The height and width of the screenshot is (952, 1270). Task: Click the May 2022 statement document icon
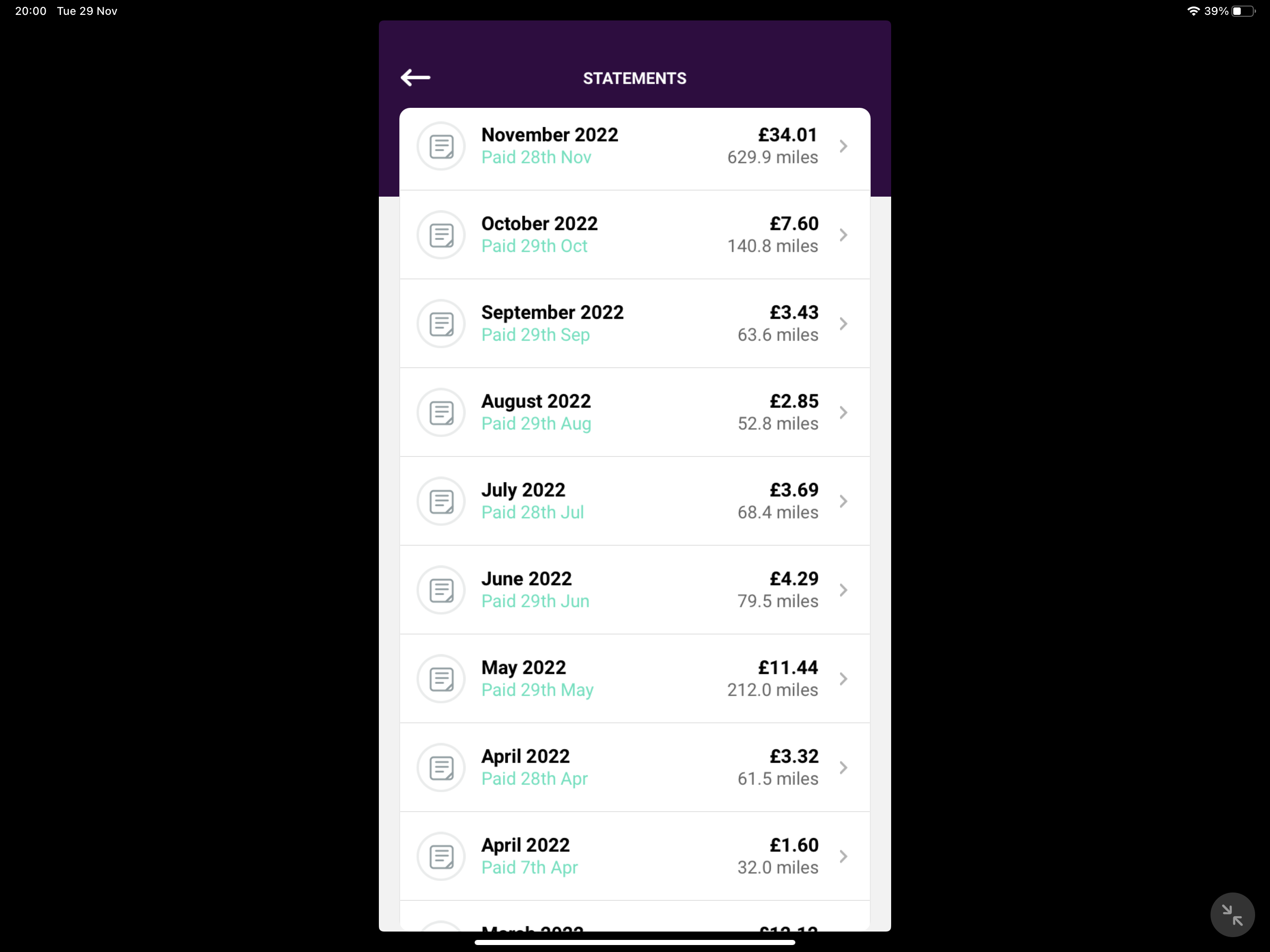(441, 679)
